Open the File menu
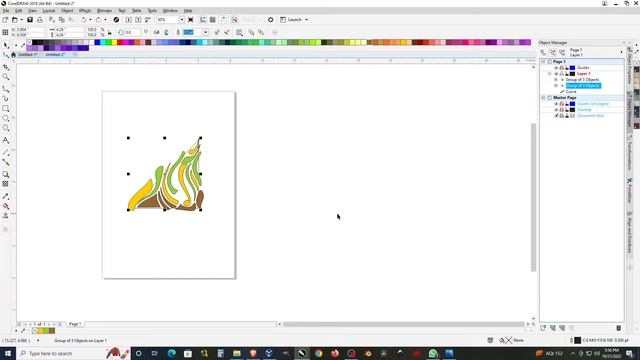The image size is (640, 360). pos(6,11)
